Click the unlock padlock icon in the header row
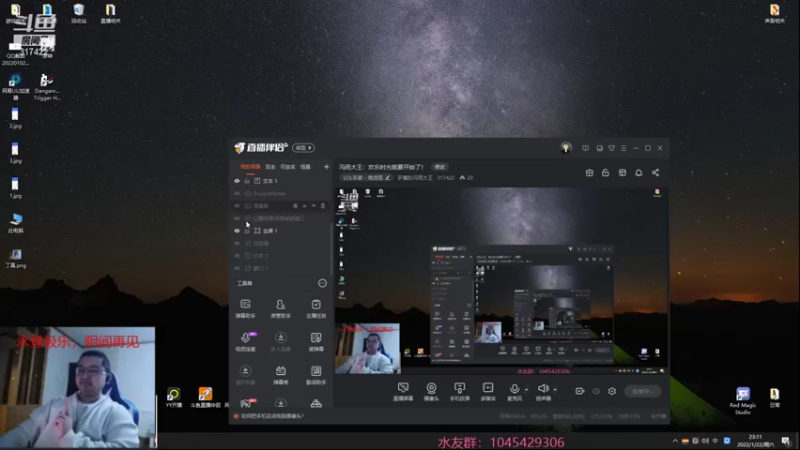This screenshot has width=800, height=450. pyautogui.click(x=606, y=173)
